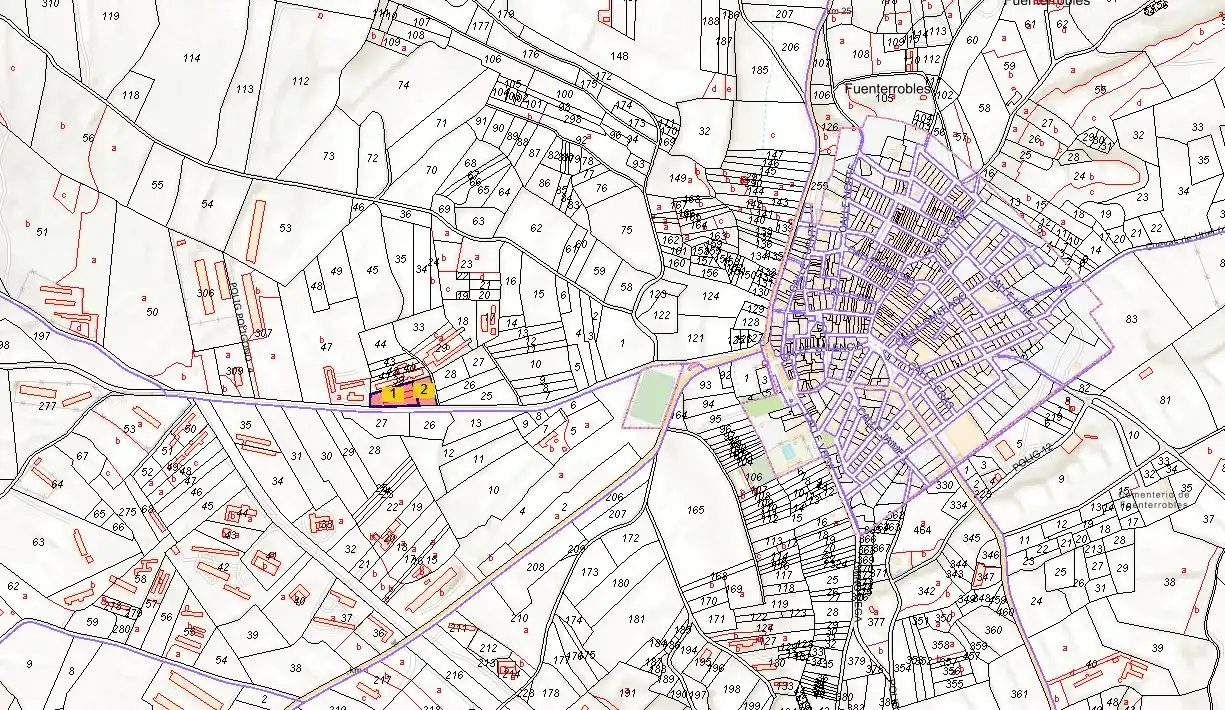Click the yellow marker numbered 1
1225x710 pixels.
pos(395,394)
